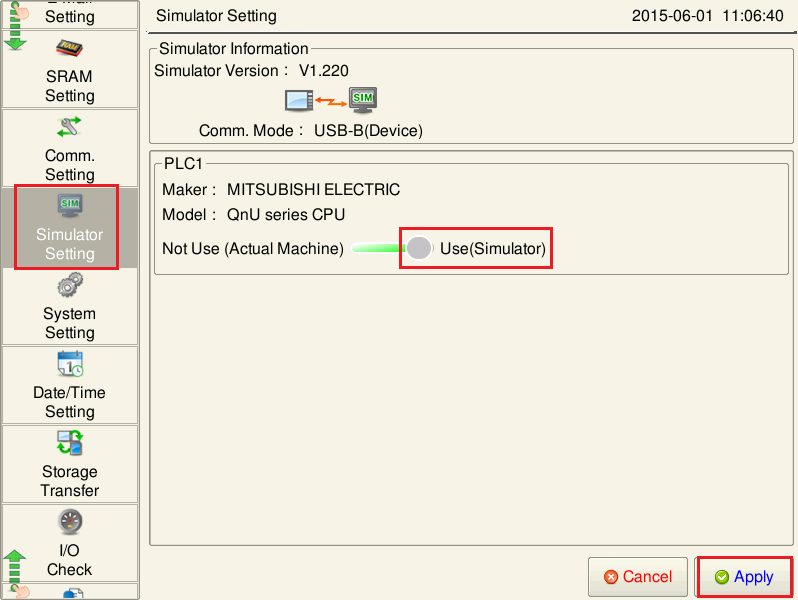This screenshot has width=798, height=600.
Task: Select the partially visible bottom sidebar item
Action: click(69, 592)
